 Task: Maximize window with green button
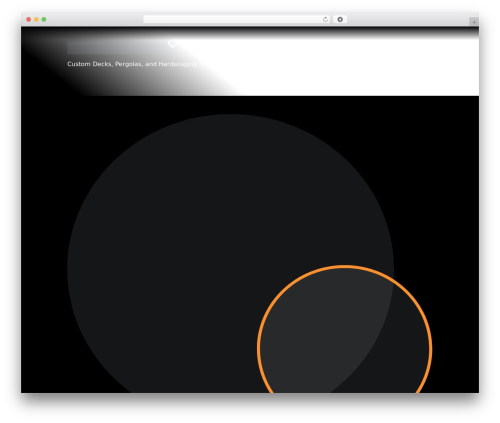(44, 20)
